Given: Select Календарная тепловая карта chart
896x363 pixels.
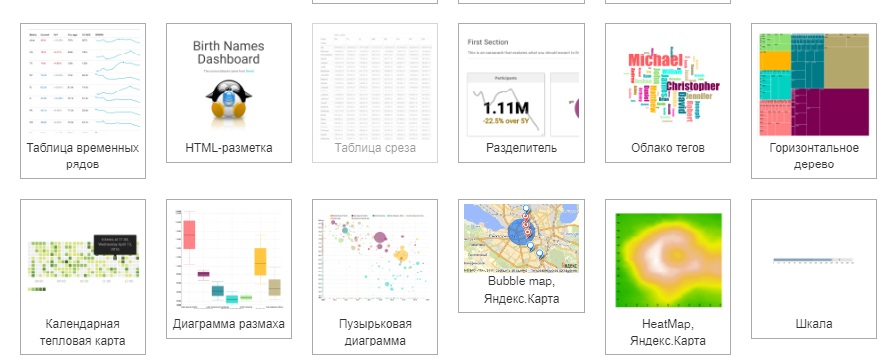Looking at the screenshot, I should click(x=83, y=277).
